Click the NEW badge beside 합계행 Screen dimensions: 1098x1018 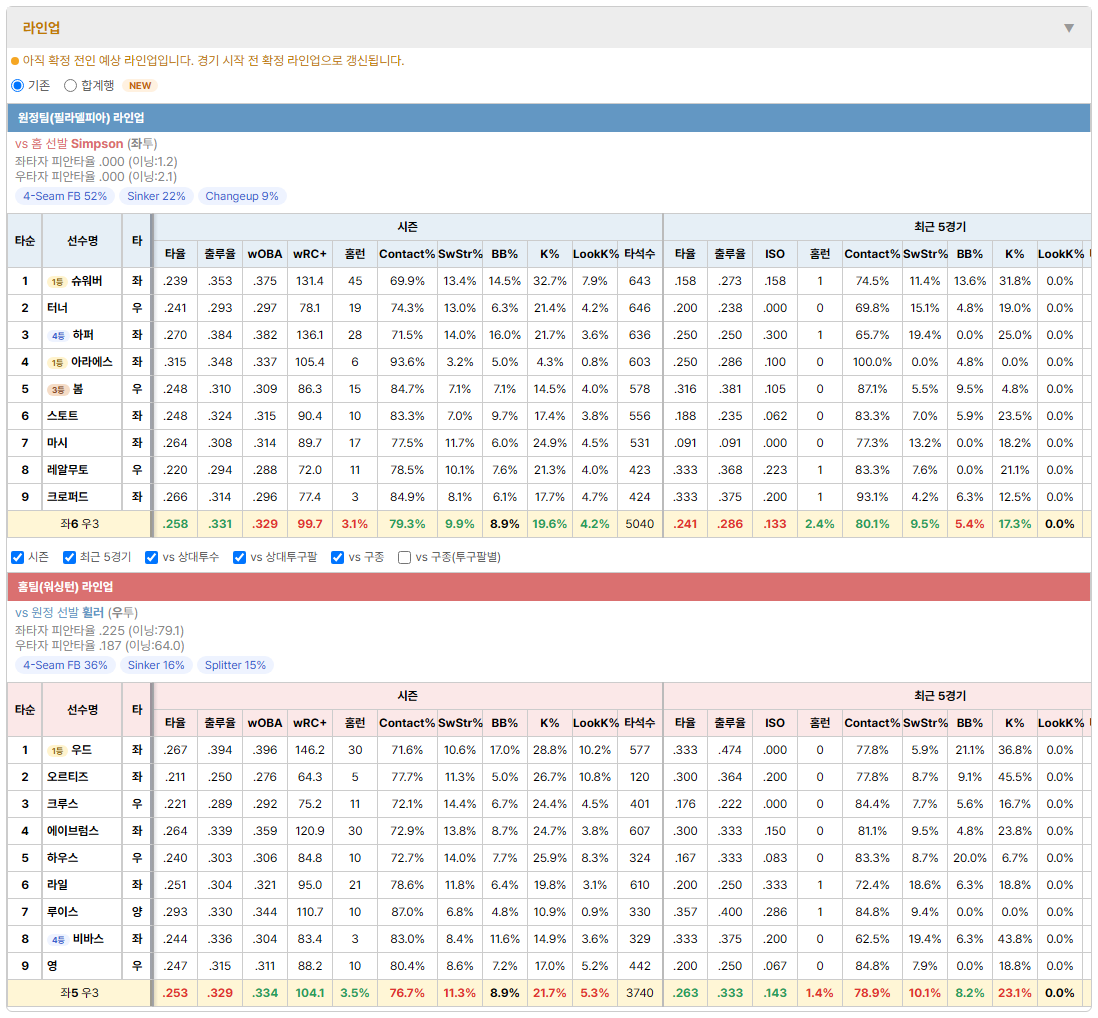click(140, 85)
